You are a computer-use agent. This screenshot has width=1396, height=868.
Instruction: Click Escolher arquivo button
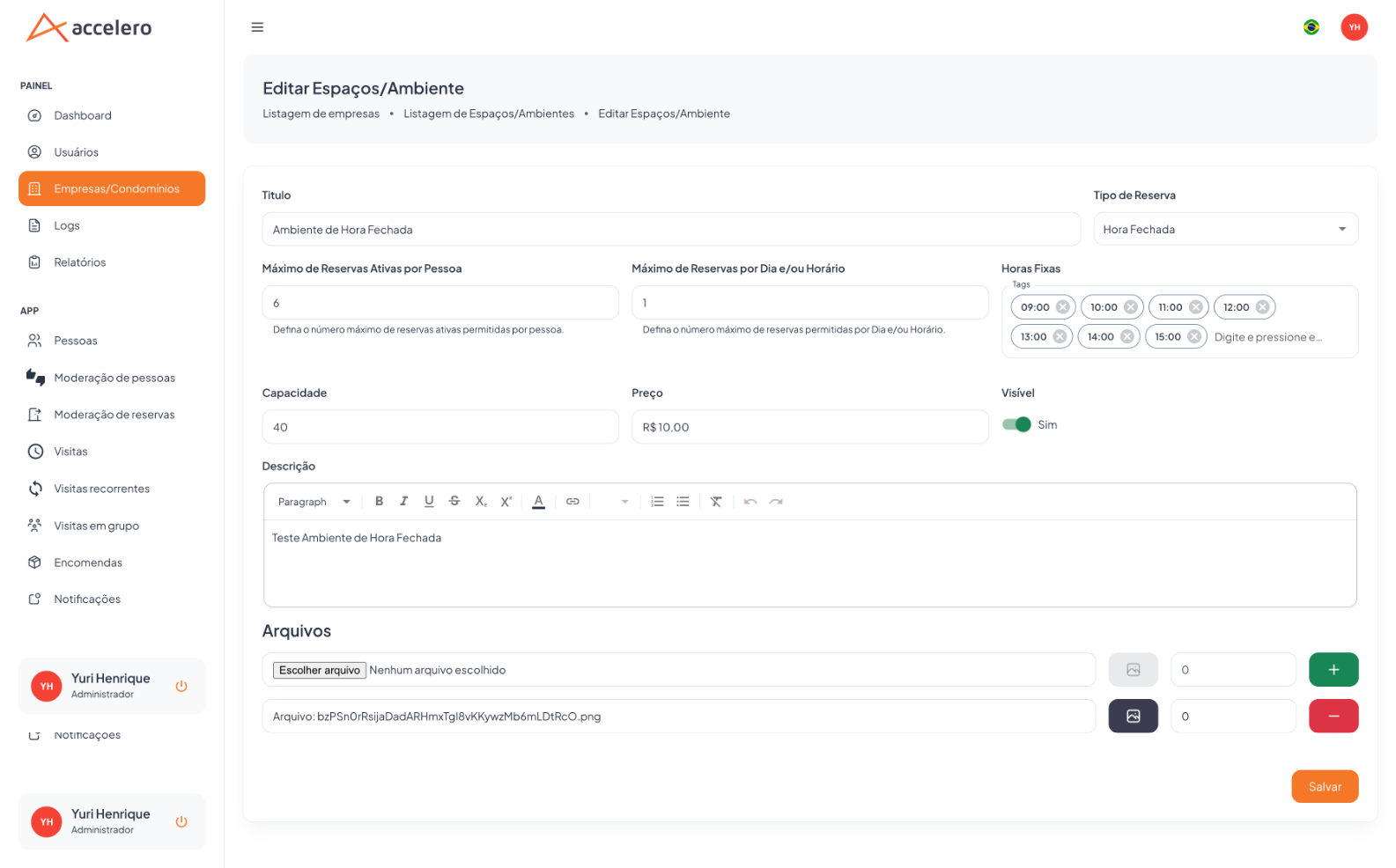tap(320, 670)
